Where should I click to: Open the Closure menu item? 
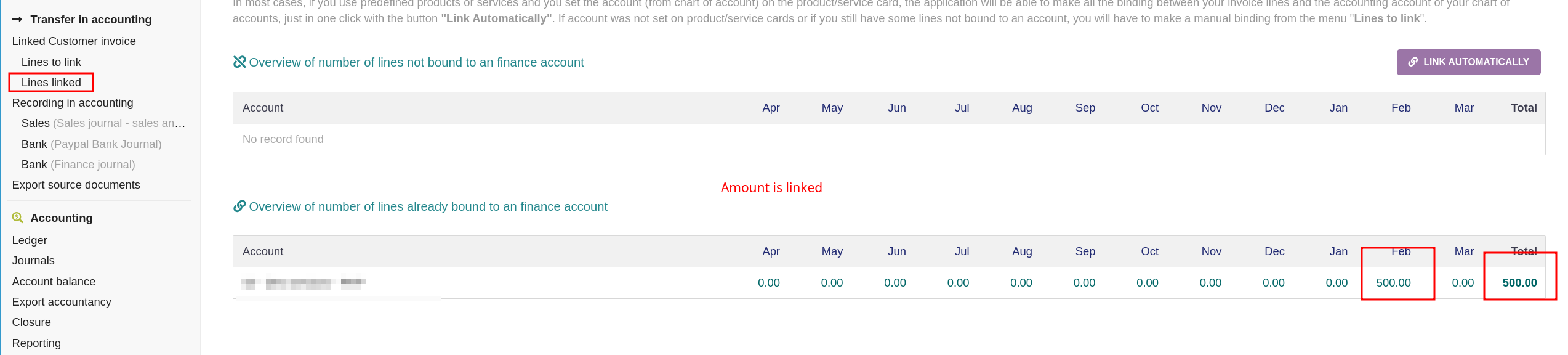pyautogui.click(x=31, y=322)
